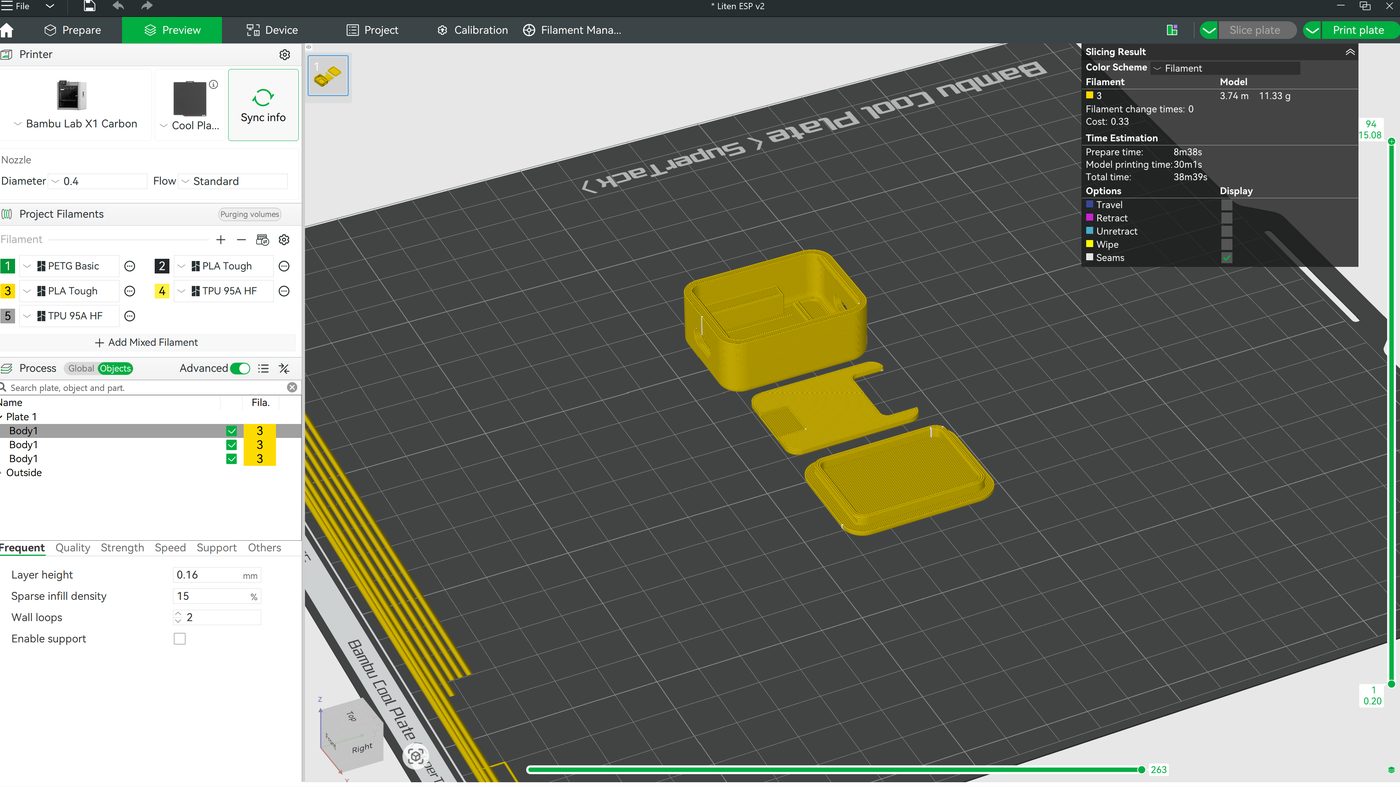1400x787 pixels.
Task: Open filament settings gear icon
Action: [284, 240]
